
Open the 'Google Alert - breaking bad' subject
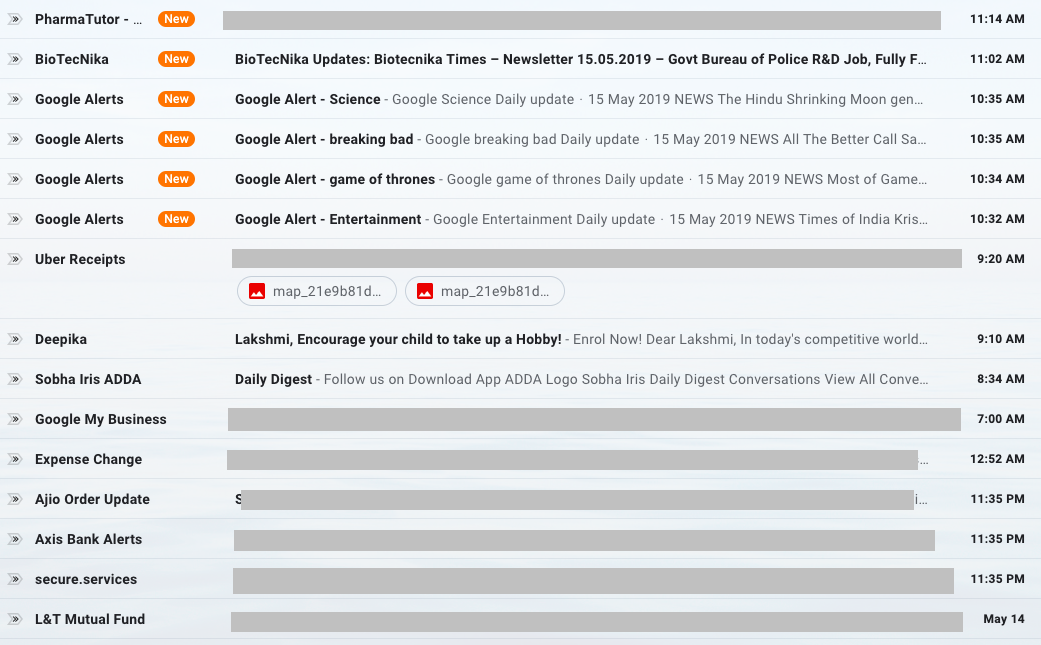[324, 139]
